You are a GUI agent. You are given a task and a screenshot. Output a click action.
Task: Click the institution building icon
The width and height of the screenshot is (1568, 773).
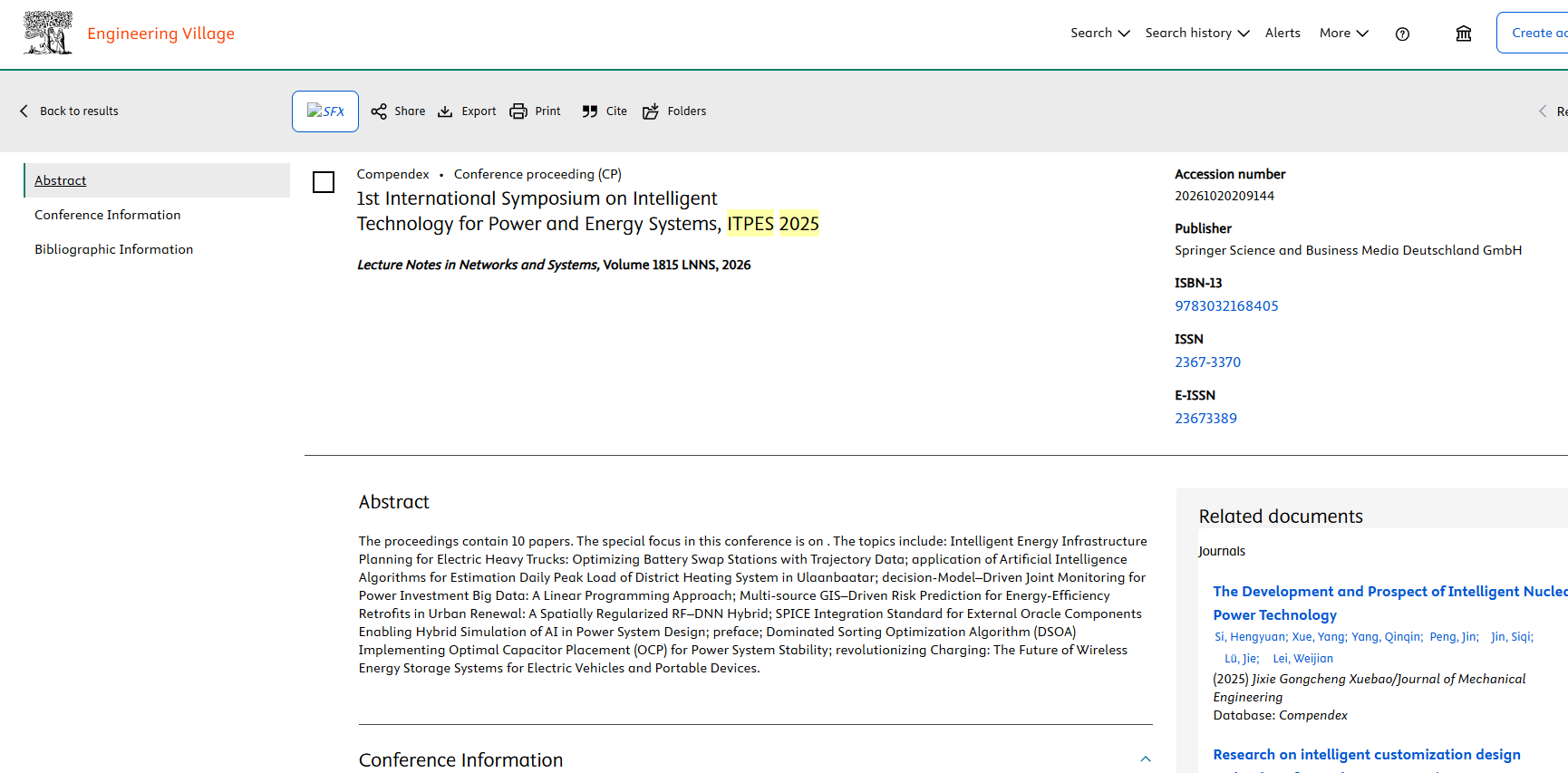coord(1464,34)
